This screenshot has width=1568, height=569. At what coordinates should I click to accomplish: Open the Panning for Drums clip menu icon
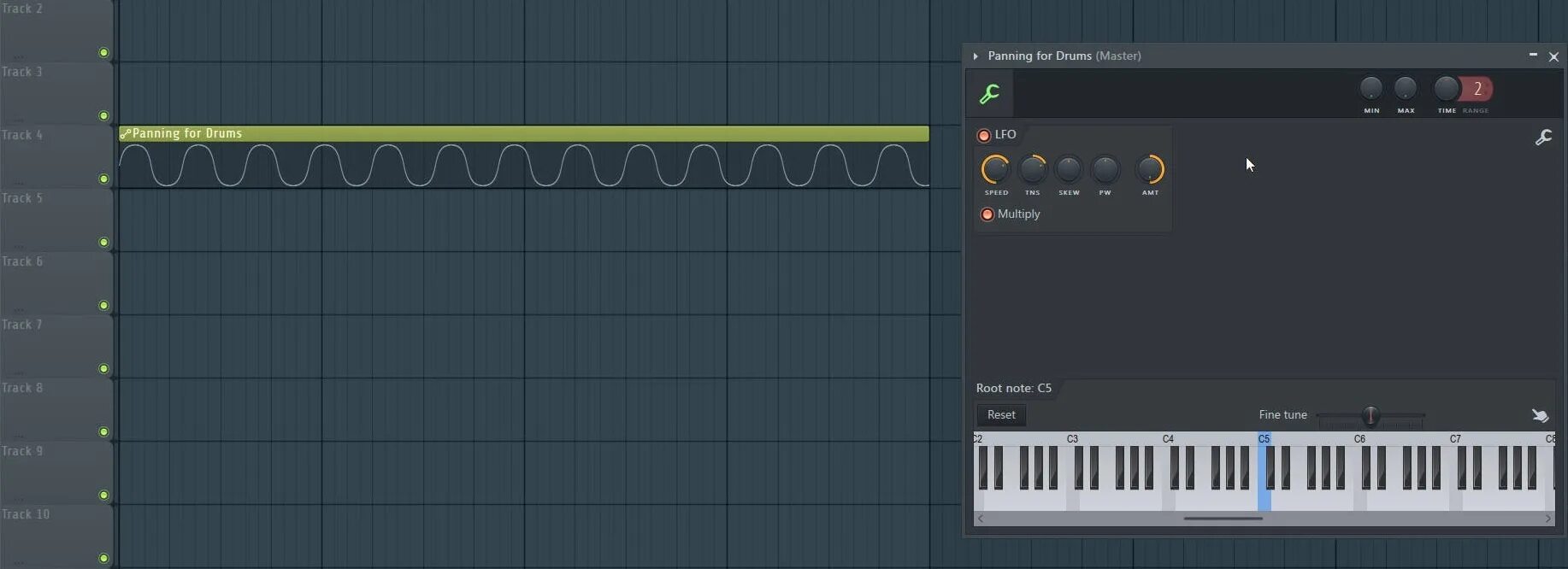pyautogui.click(x=126, y=134)
